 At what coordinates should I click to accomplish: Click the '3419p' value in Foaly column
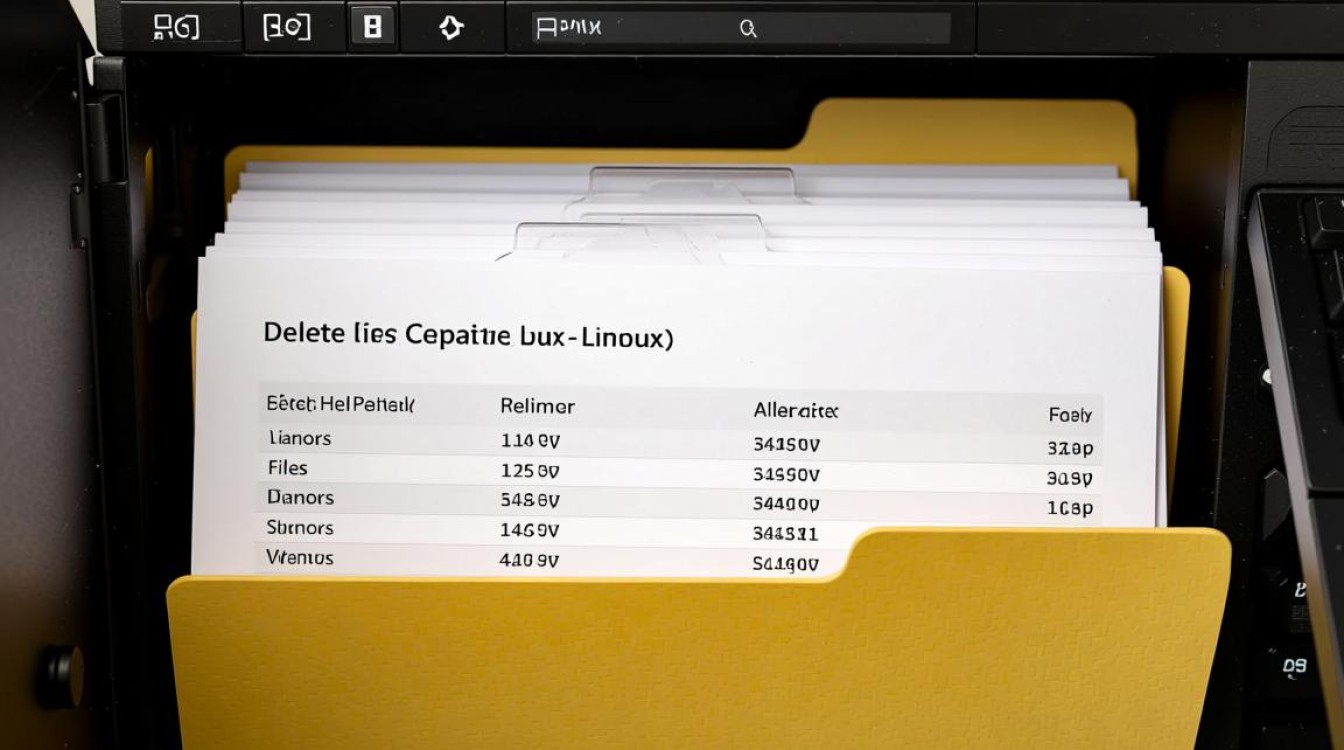coord(1069,447)
